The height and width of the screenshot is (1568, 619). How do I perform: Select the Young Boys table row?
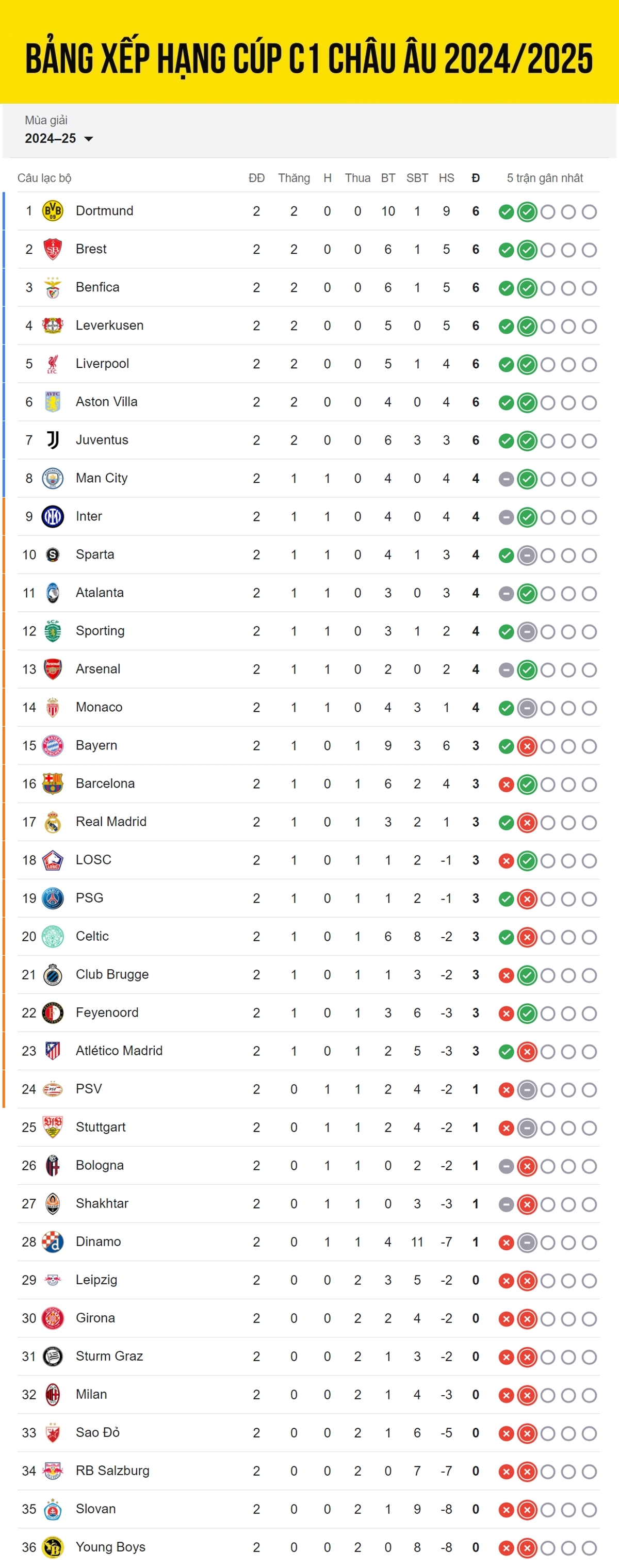pyautogui.click(x=308, y=1547)
